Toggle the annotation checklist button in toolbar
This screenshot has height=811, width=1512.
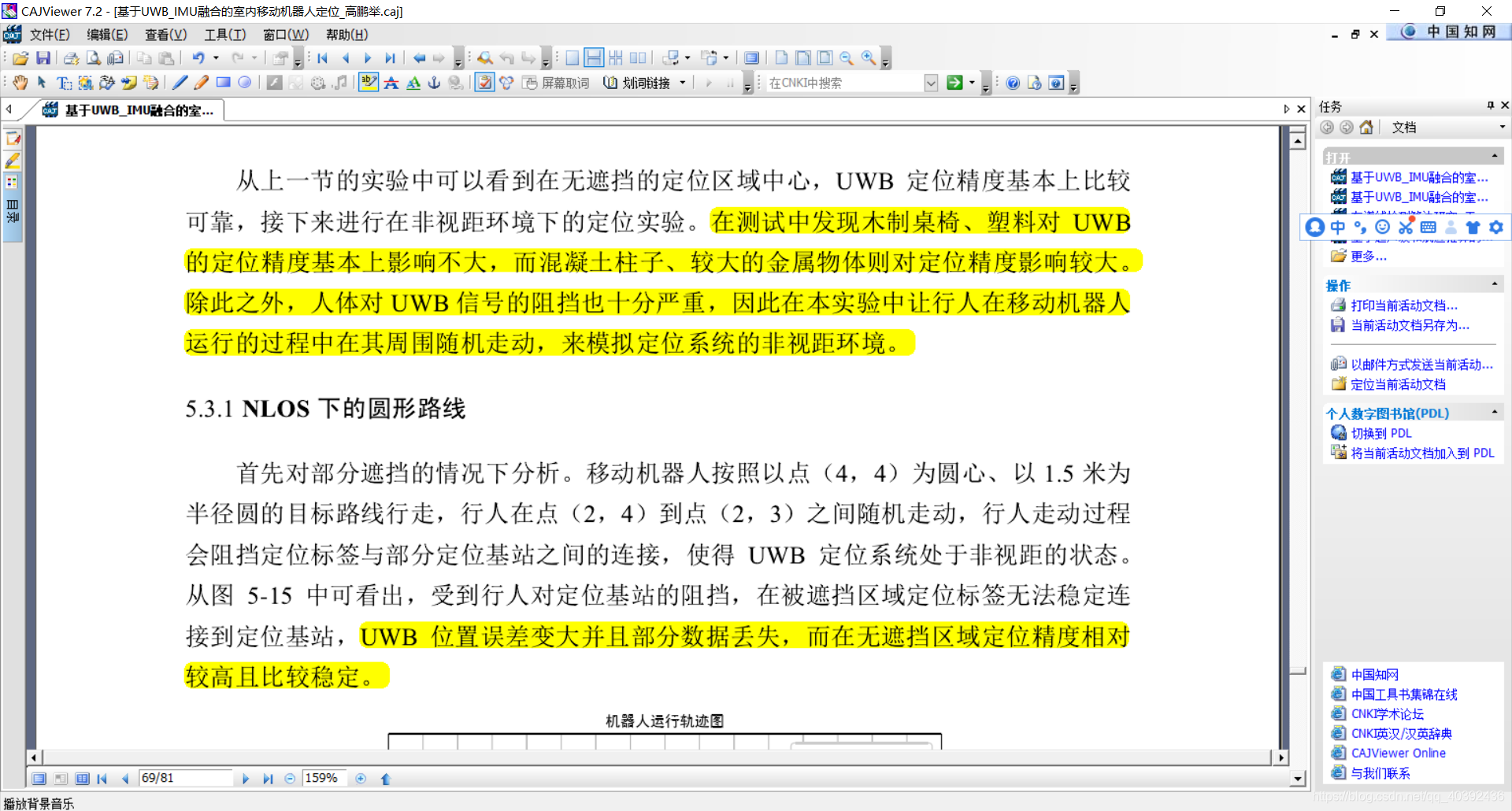click(485, 83)
